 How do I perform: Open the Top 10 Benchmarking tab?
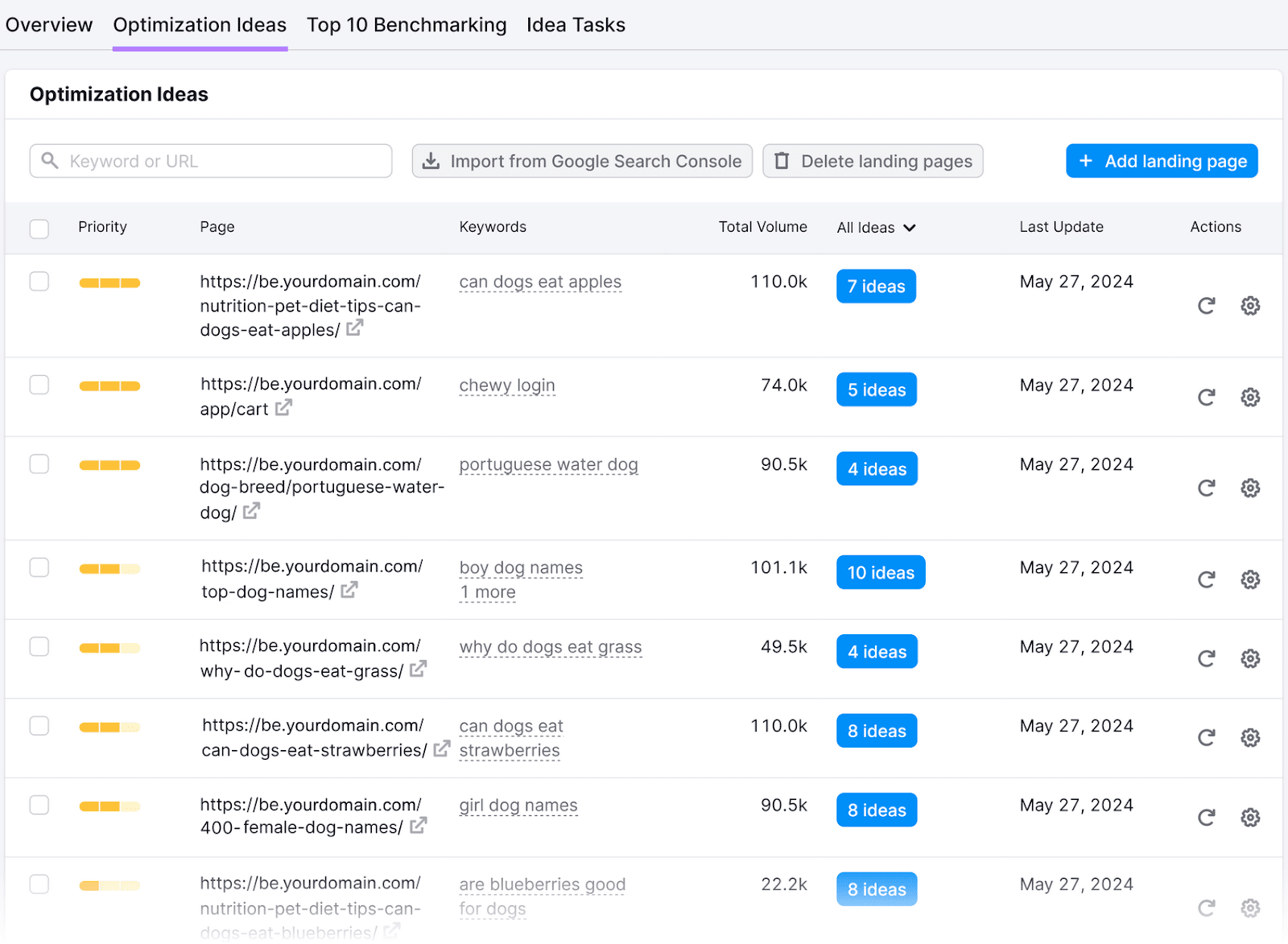[406, 24]
